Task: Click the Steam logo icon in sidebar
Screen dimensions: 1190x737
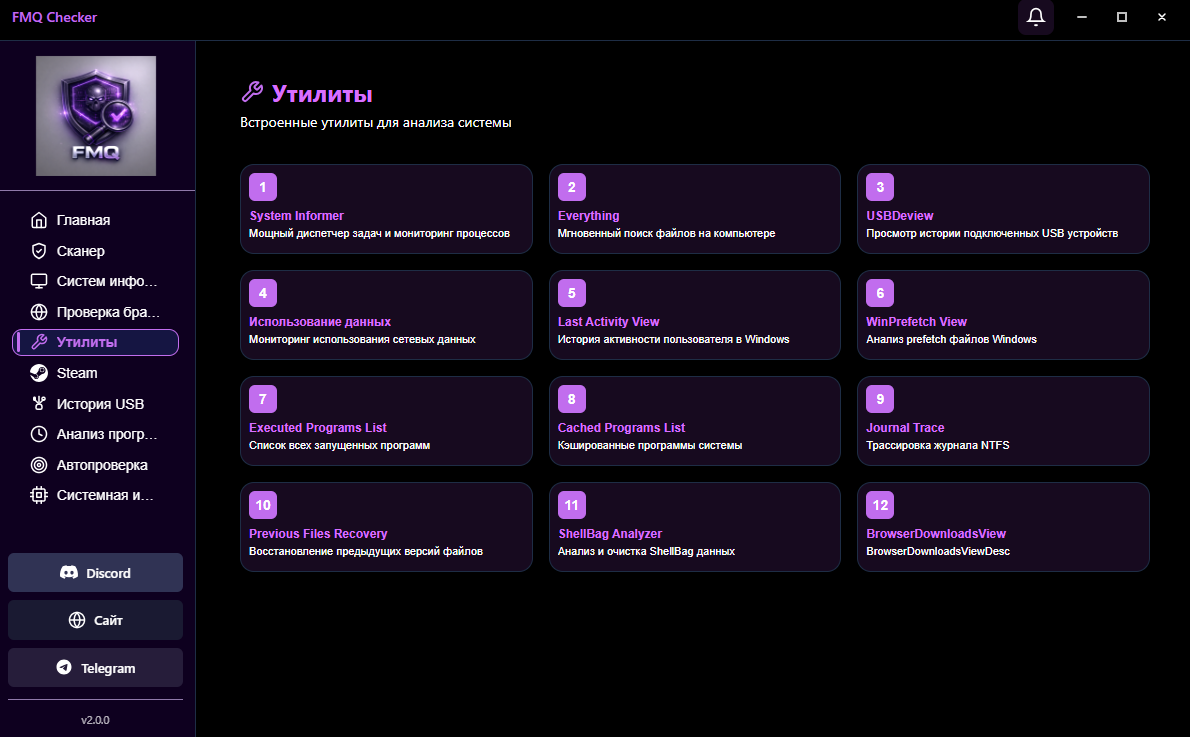Action: click(x=39, y=373)
